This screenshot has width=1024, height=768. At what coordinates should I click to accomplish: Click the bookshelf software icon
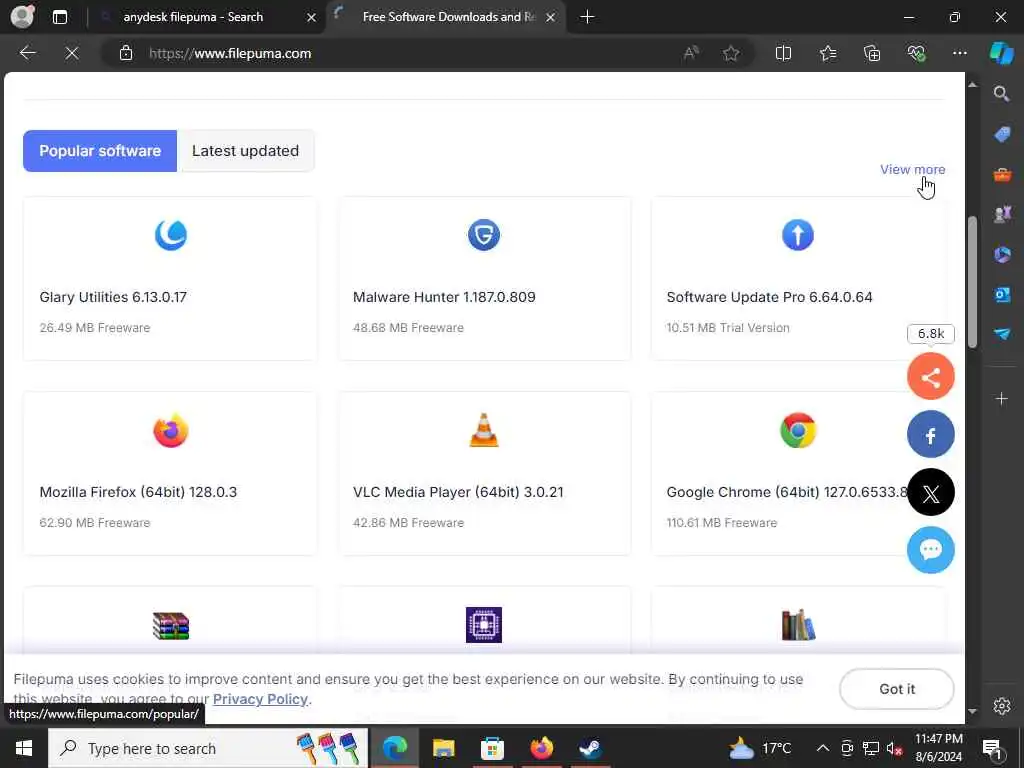click(798, 625)
